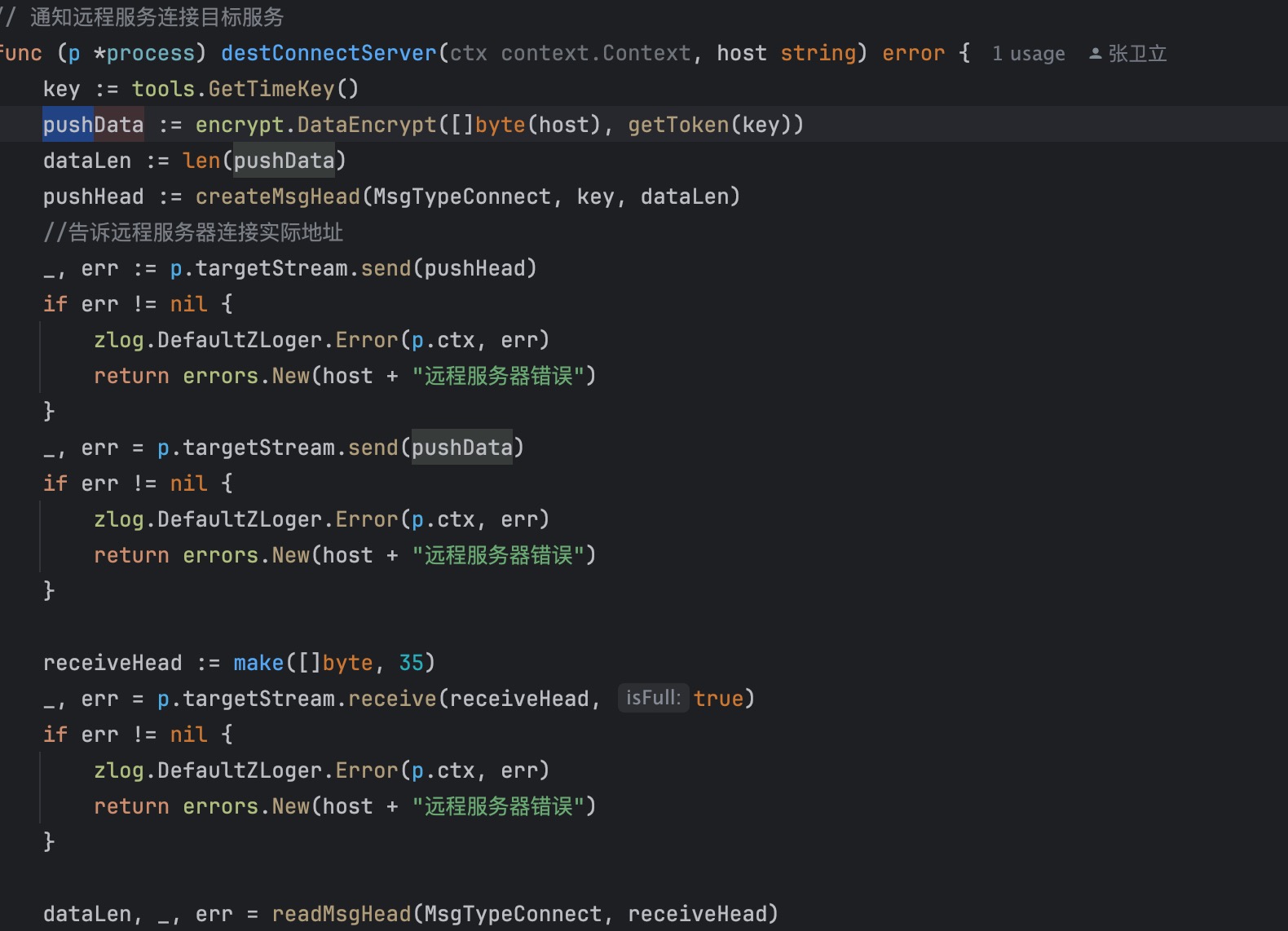Click pushData inside len() call

point(284,161)
